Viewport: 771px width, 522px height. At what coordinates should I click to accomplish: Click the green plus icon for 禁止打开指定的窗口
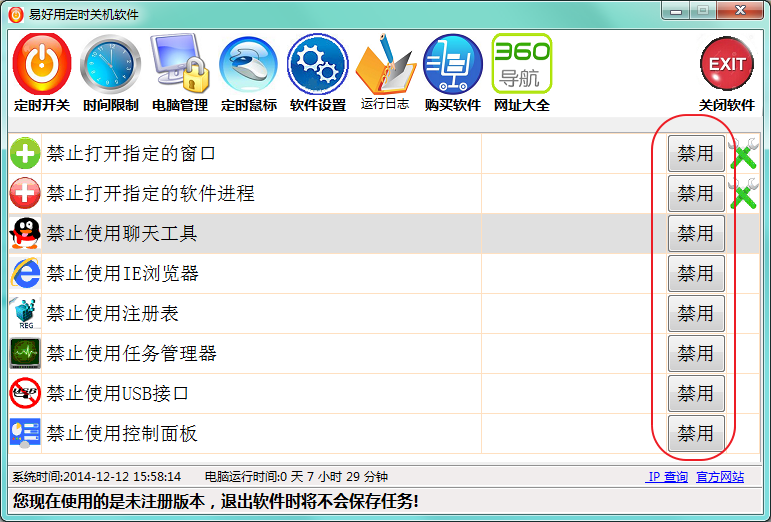25,153
